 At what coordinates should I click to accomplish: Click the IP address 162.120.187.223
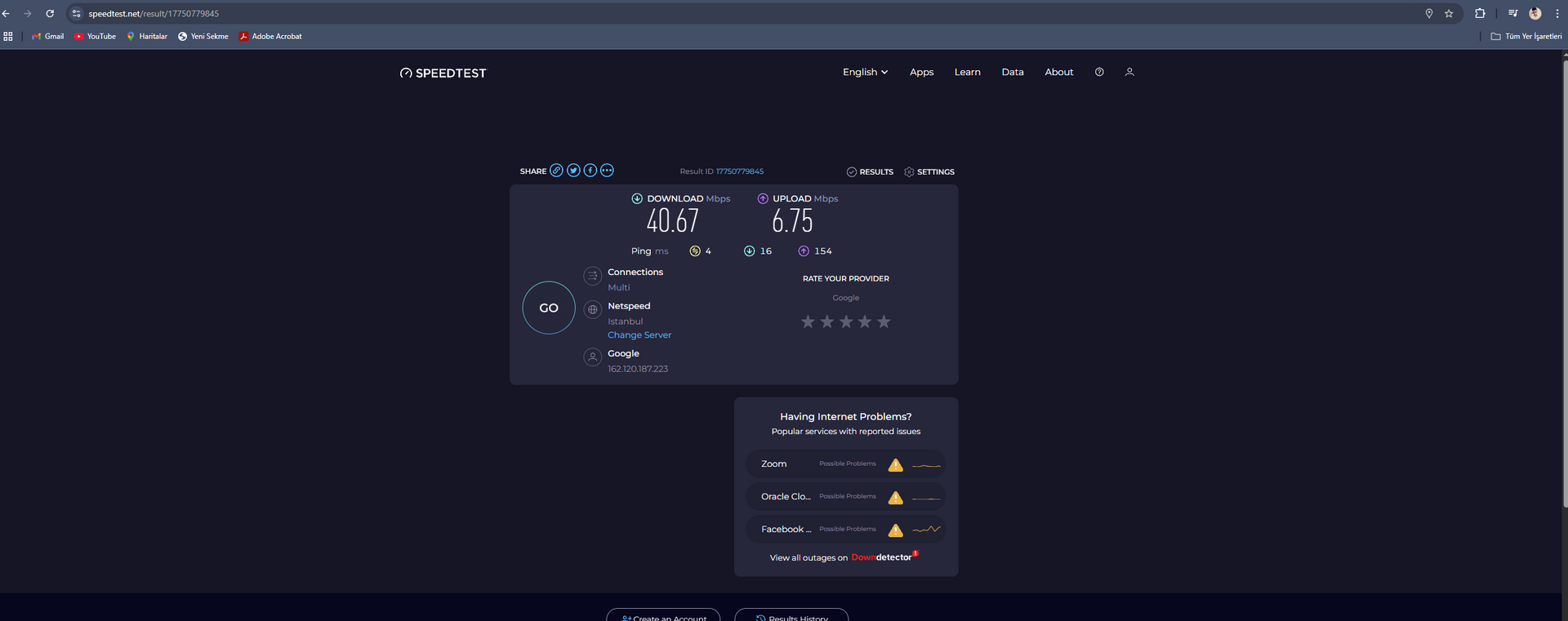638,369
